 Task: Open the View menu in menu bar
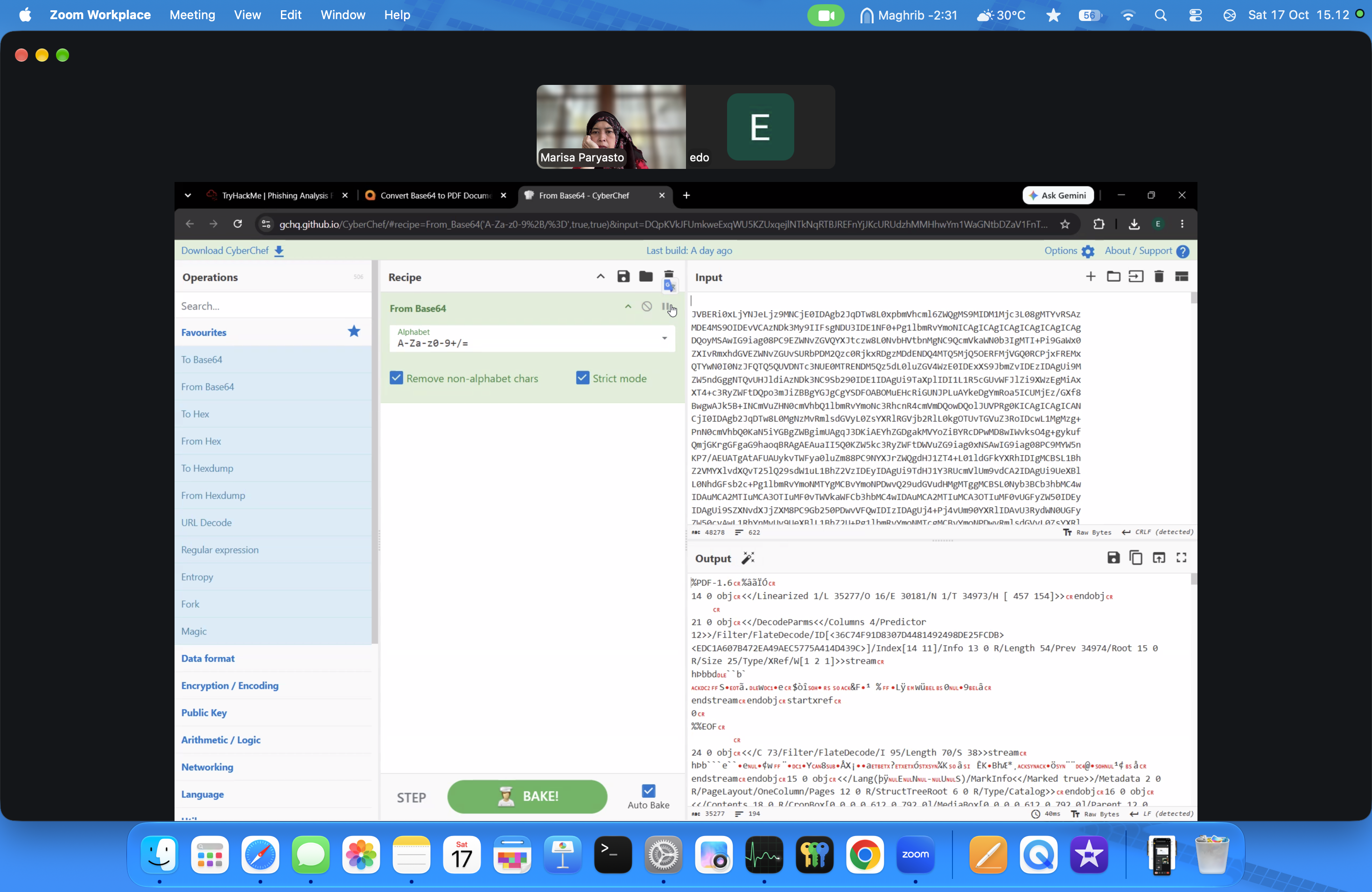(x=247, y=15)
